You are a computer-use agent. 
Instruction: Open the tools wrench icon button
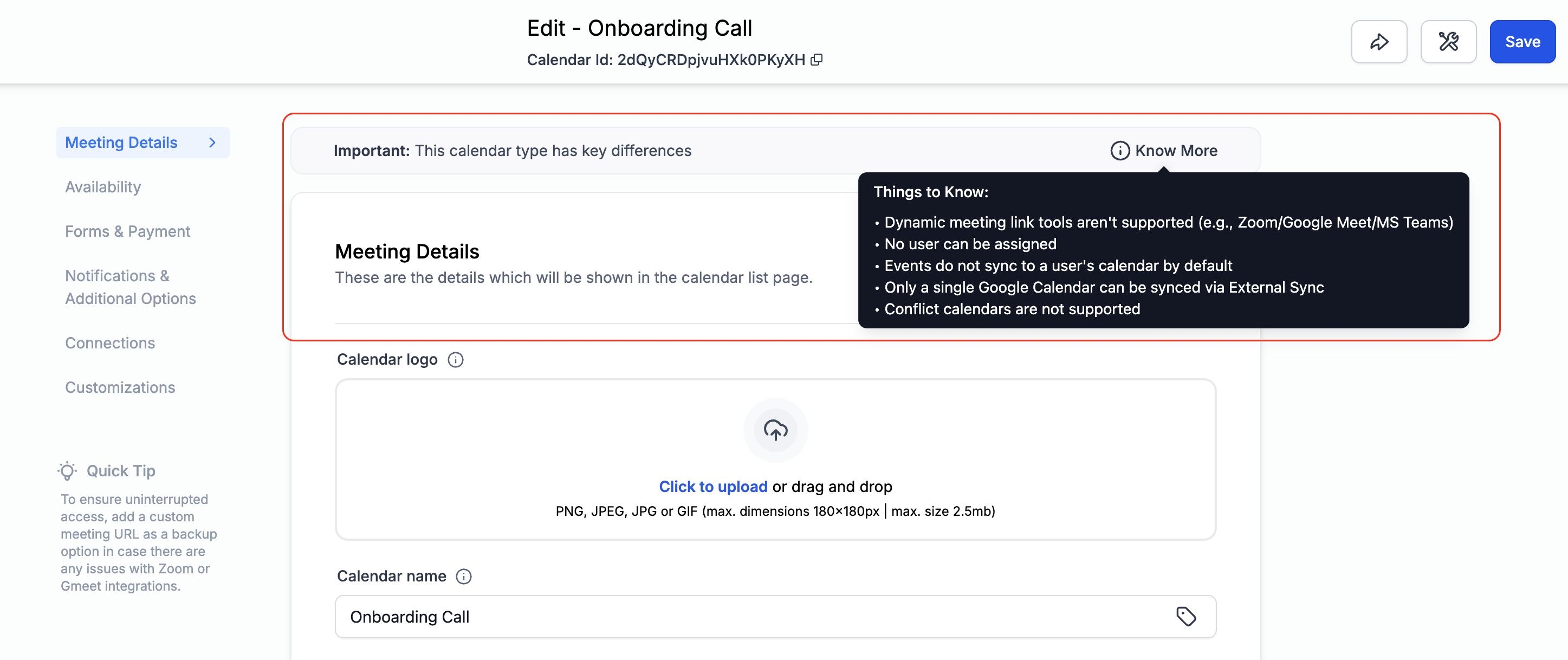click(x=1448, y=42)
